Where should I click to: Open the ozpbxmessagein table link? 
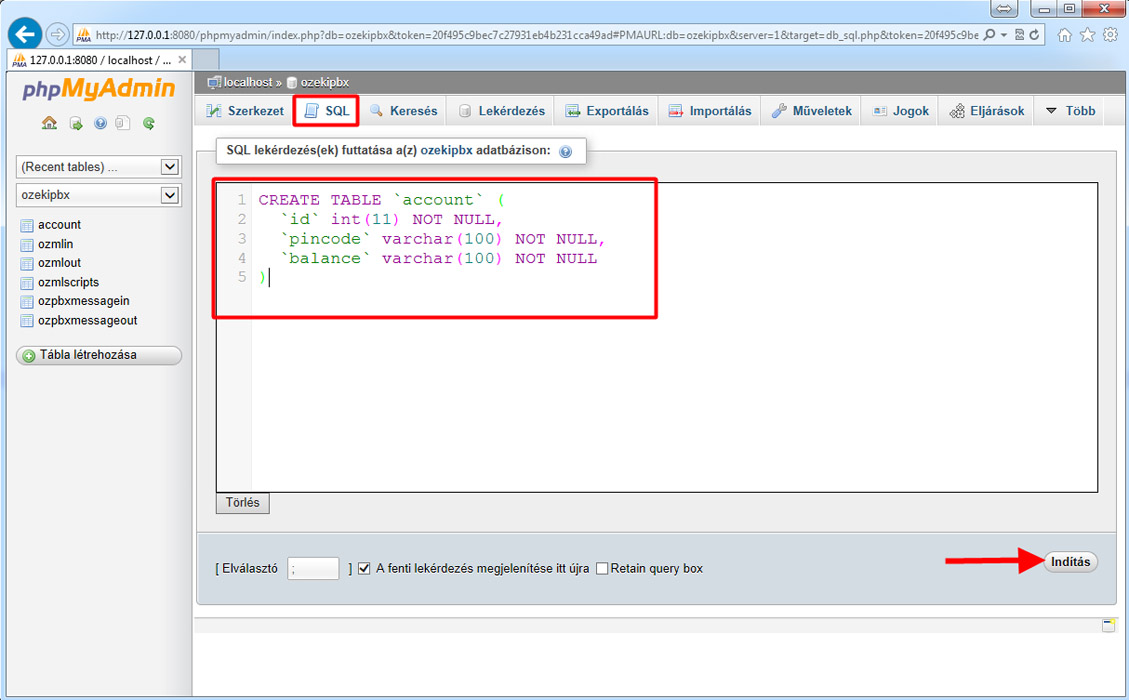(x=83, y=301)
